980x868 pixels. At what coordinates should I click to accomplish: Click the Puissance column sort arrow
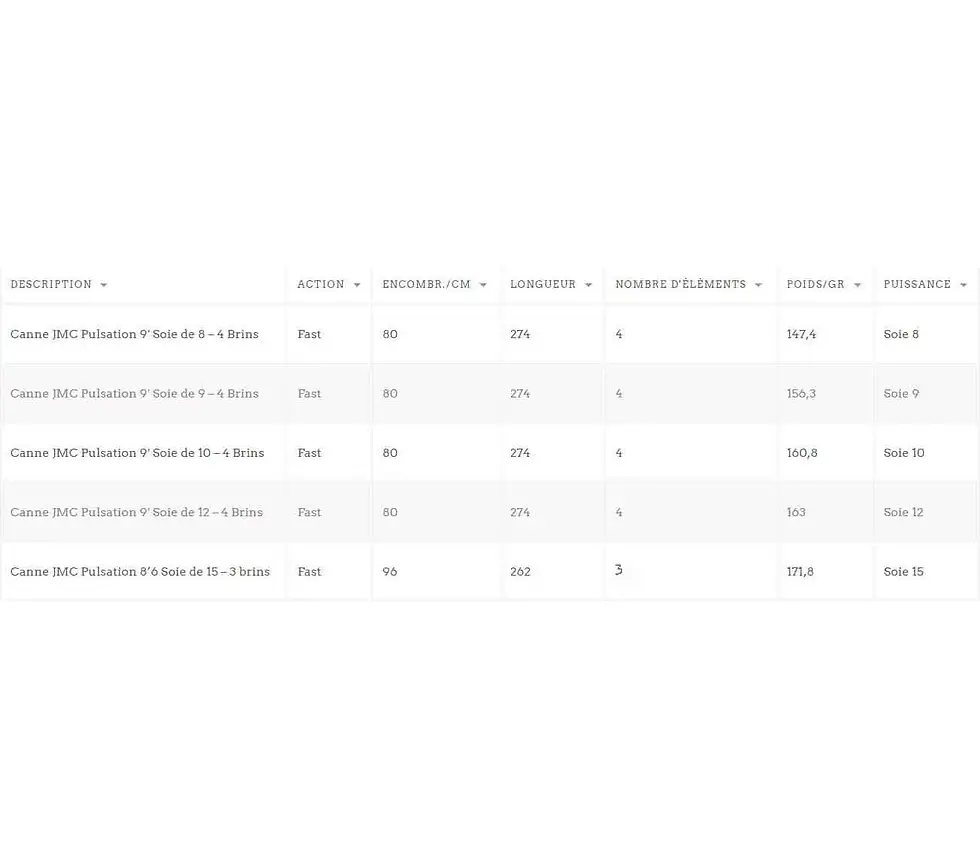tap(963, 285)
